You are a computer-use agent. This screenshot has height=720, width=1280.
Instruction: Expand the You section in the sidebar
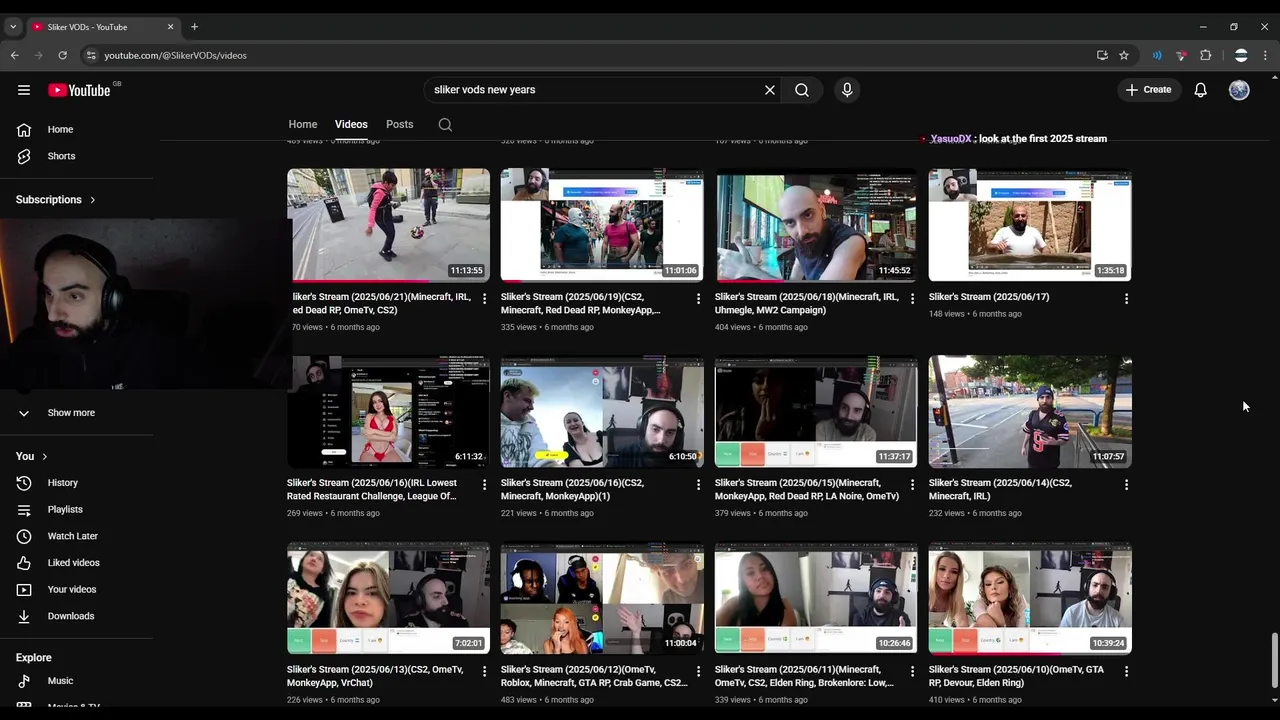pos(32,456)
